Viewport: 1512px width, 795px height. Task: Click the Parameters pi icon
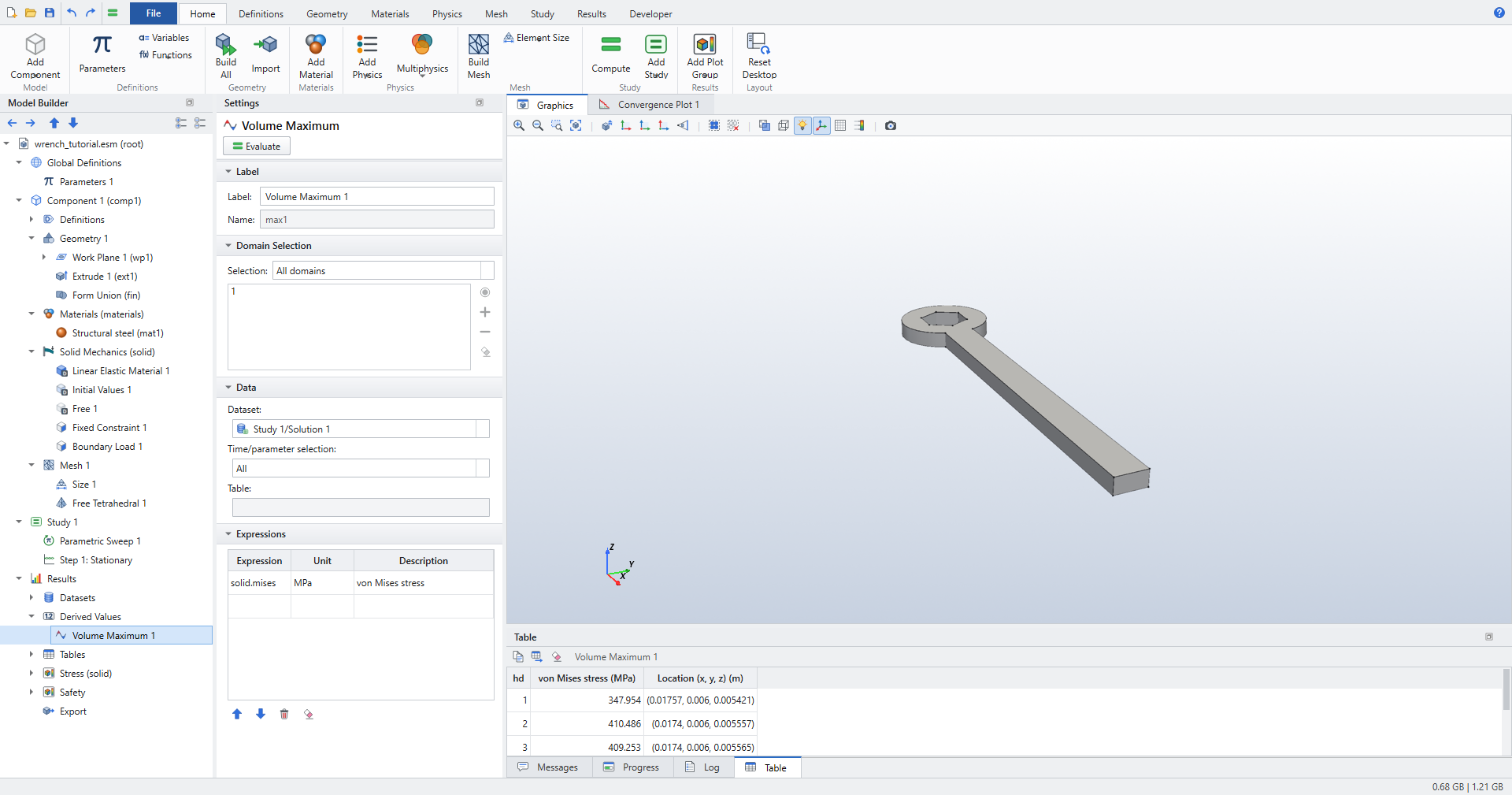tap(102, 44)
